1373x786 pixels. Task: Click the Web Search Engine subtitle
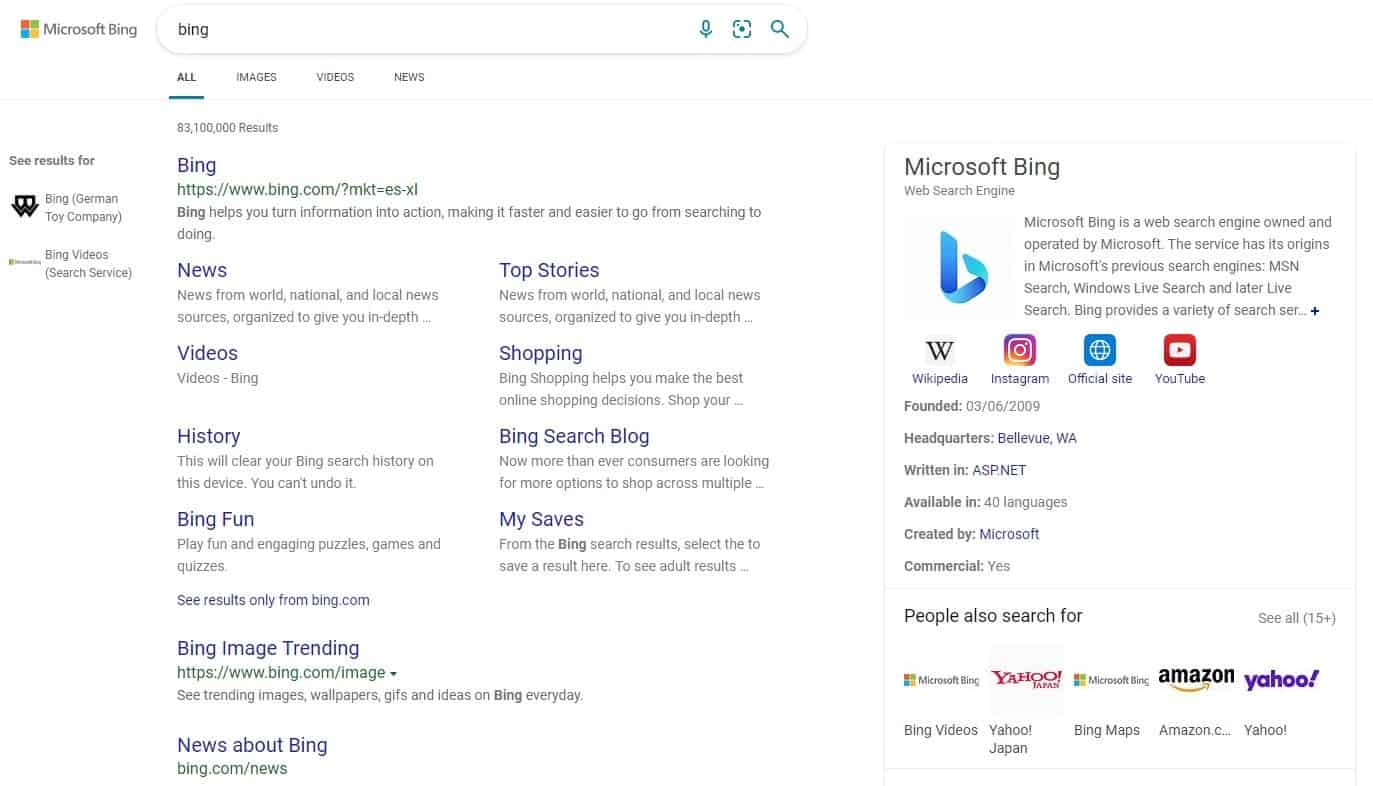(x=959, y=191)
